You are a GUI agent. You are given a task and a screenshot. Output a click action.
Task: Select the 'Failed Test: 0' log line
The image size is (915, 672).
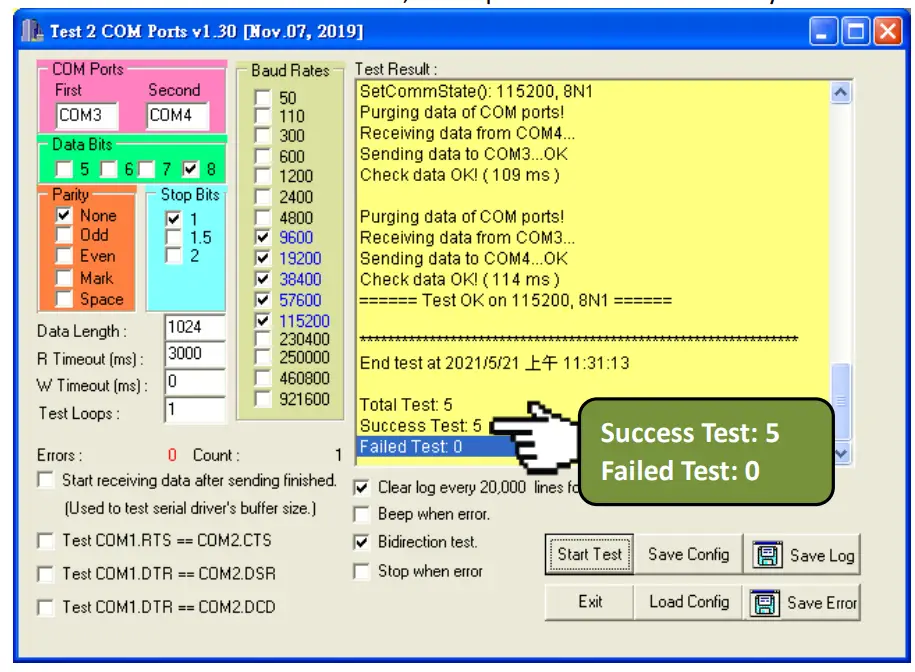411,447
